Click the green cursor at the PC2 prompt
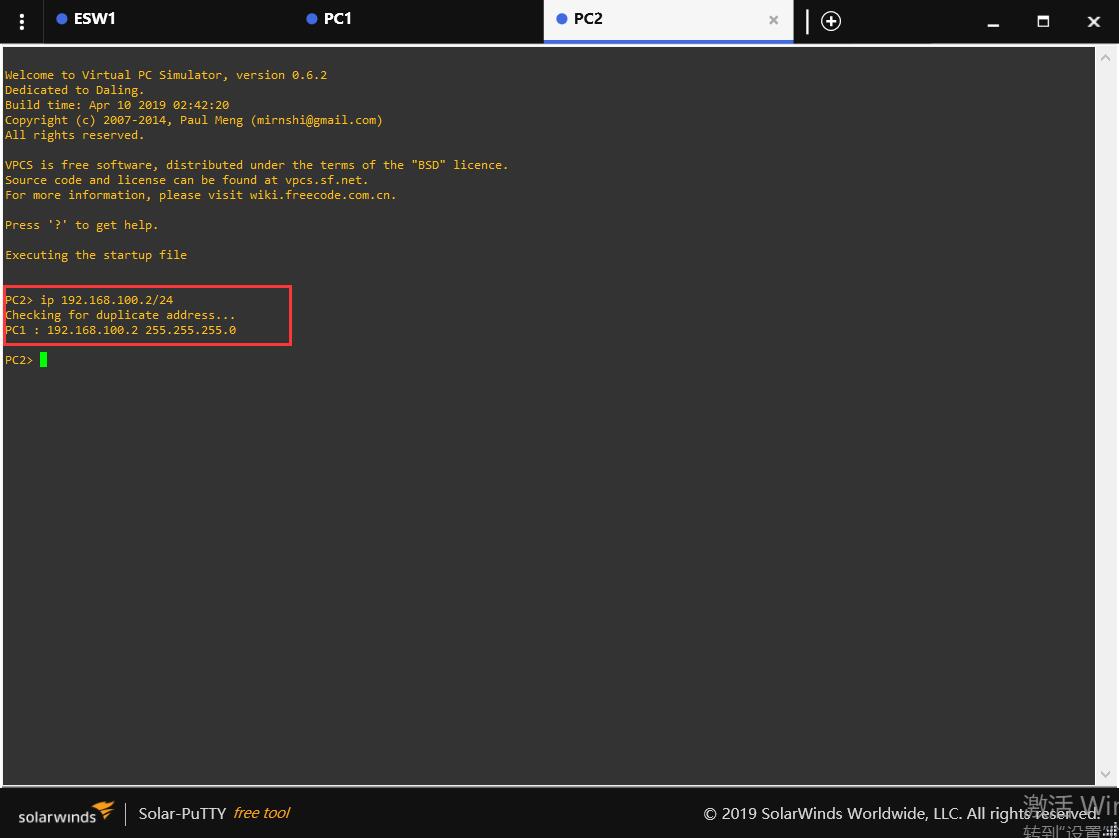 44,360
